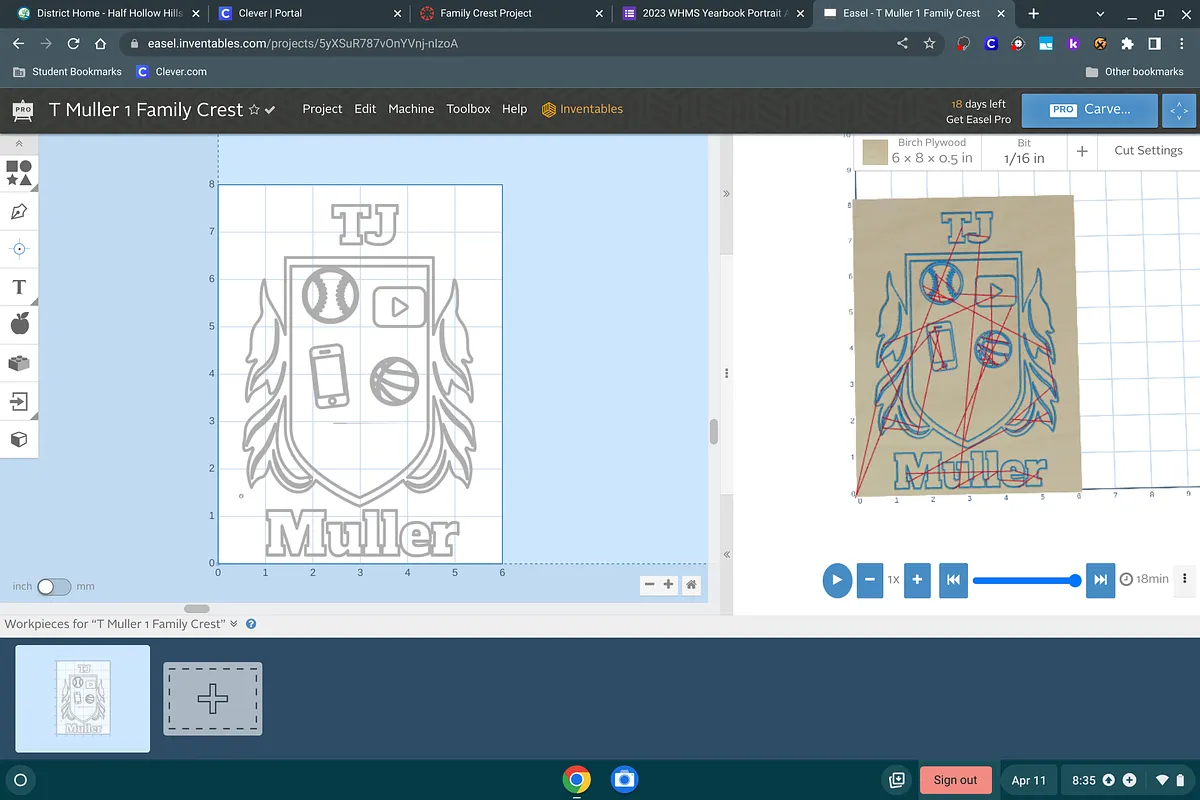Select the Text tool
Image resolution: width=1200 pixels, height=800 pixels.
[19, 288]
